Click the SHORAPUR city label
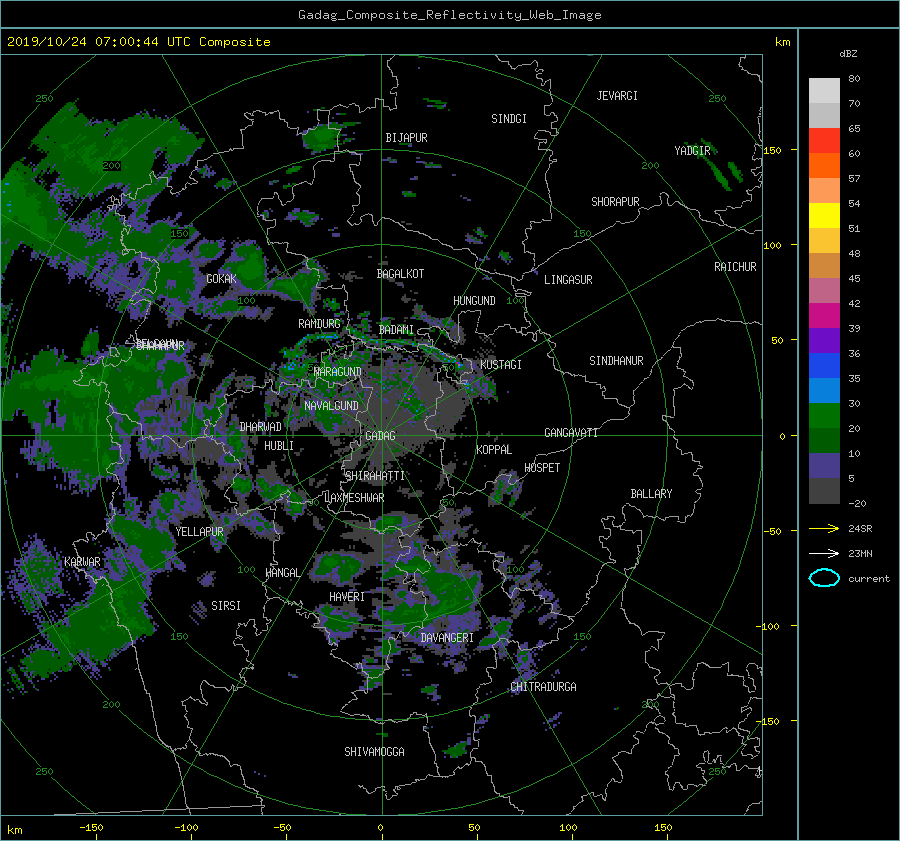This screenshot has height=841, width=900. tap(615, 202)
